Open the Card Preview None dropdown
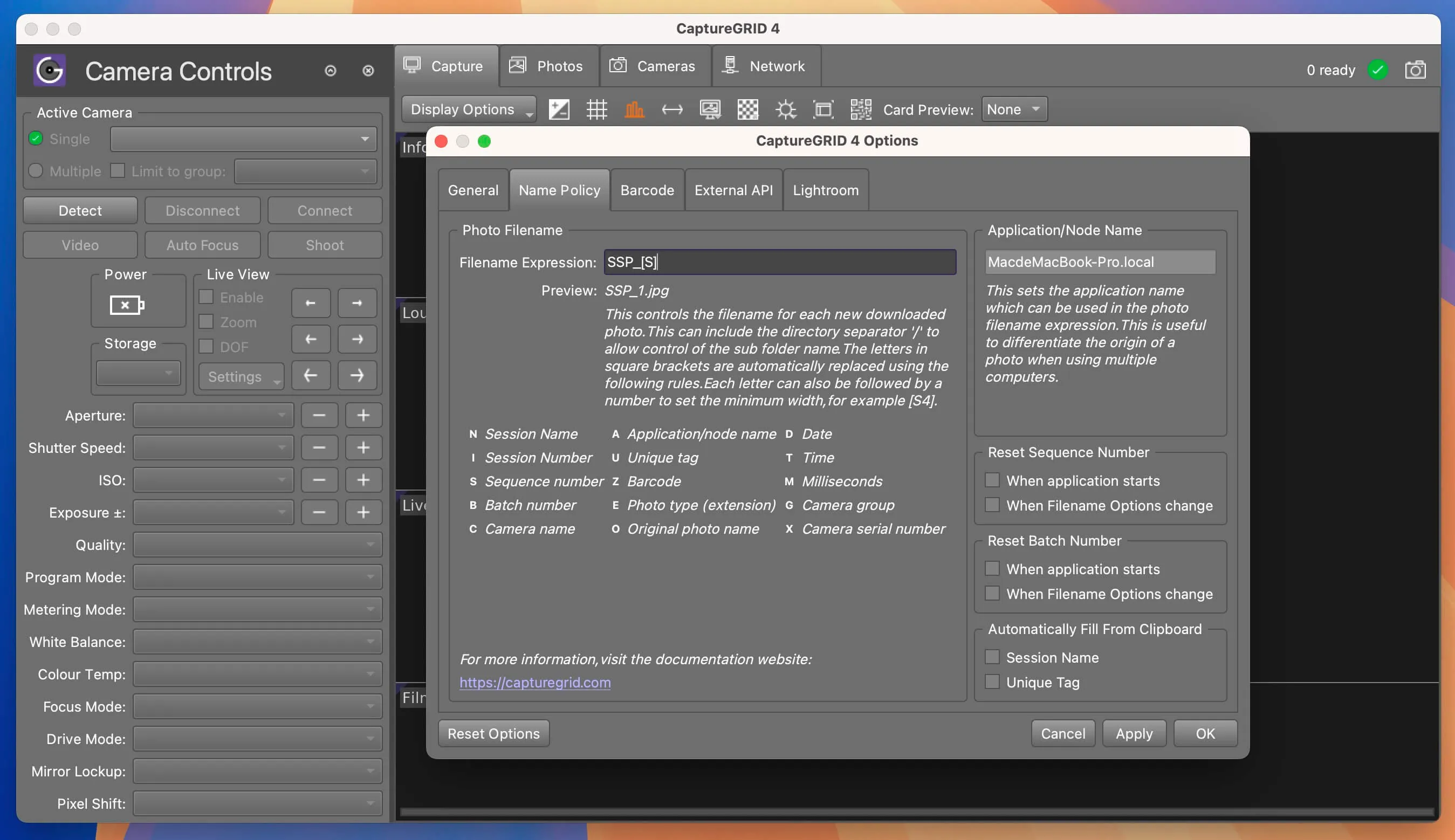Image resolution: width=1455 pixels, height=840 pixels. click(1014, 109)
